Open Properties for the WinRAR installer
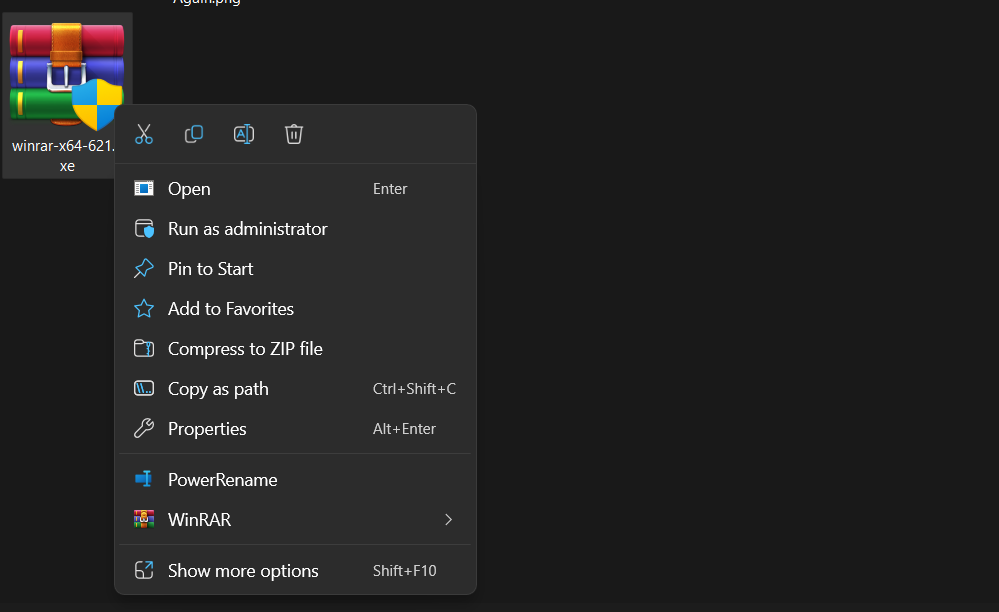The image size is (999, 612). click(x=207, y=428)
